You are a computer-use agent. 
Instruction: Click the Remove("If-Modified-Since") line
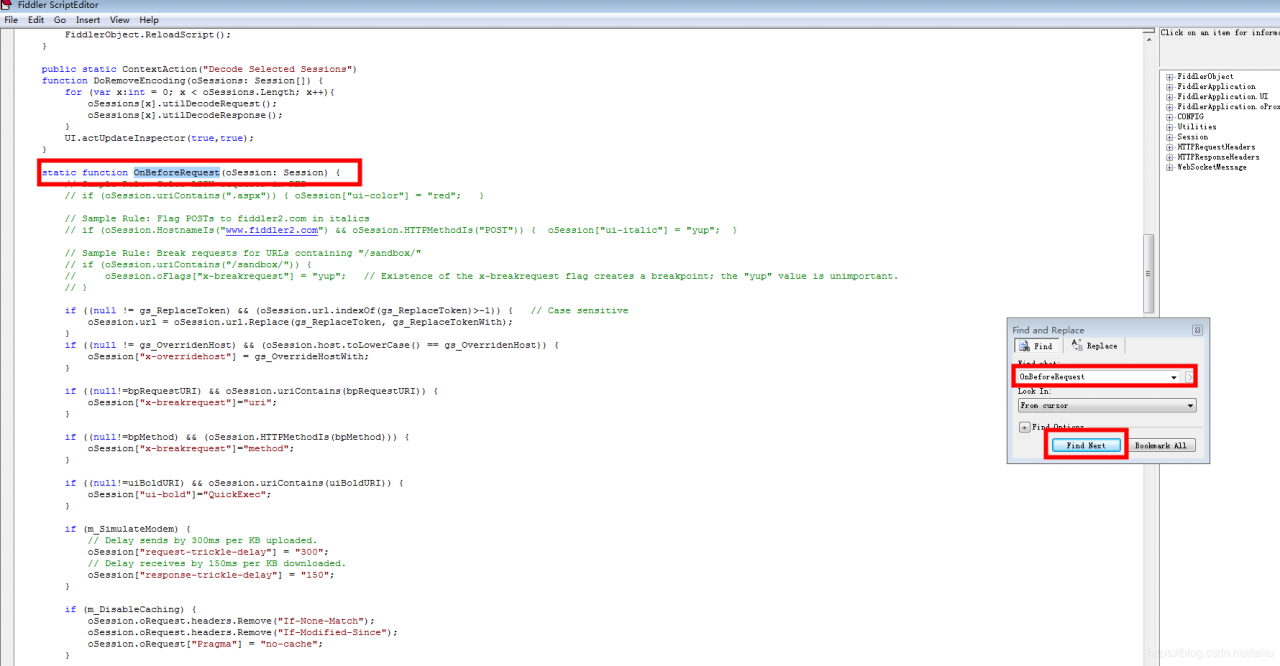243,632
